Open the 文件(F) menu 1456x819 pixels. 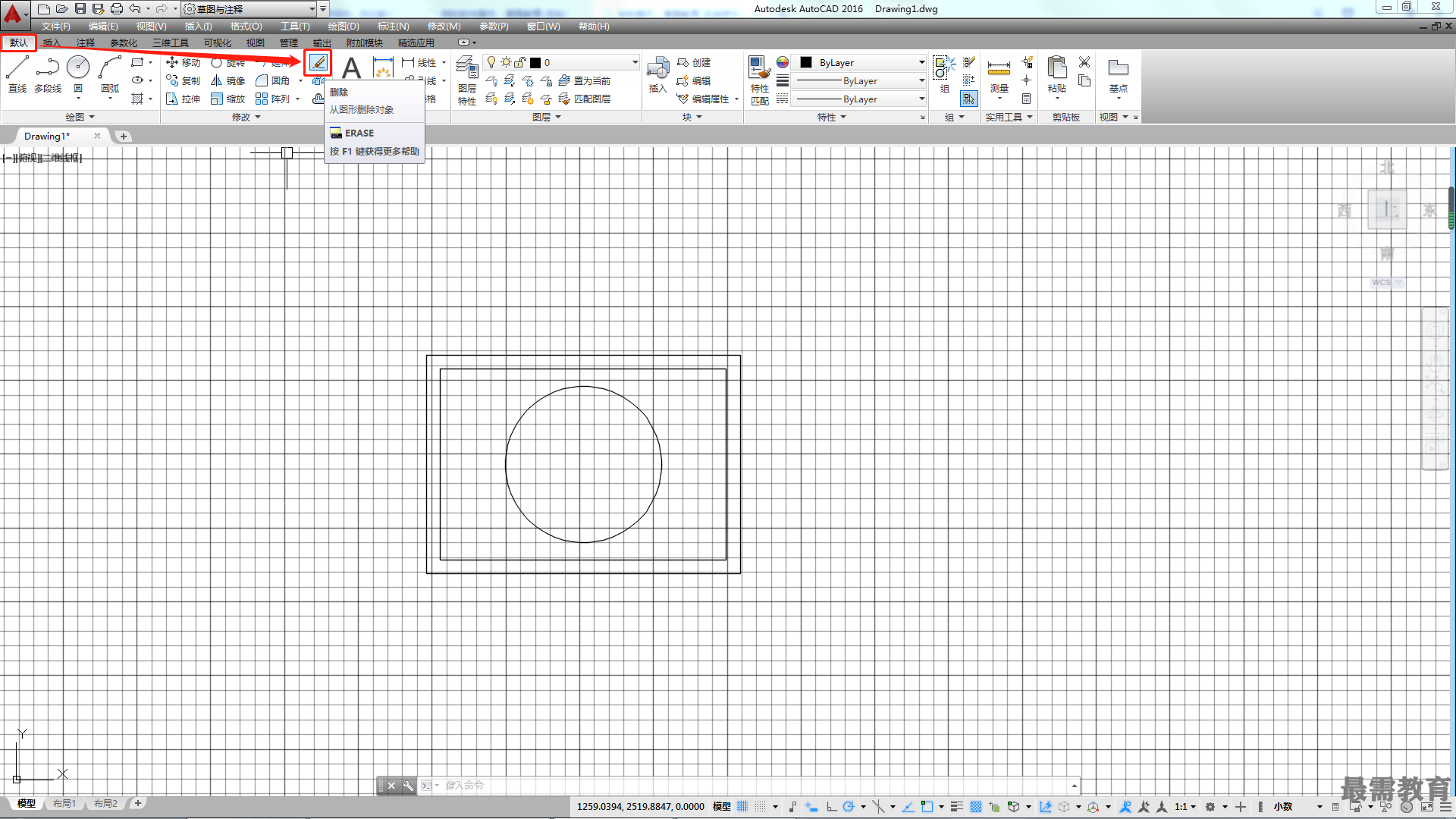(x=56, y=27)
